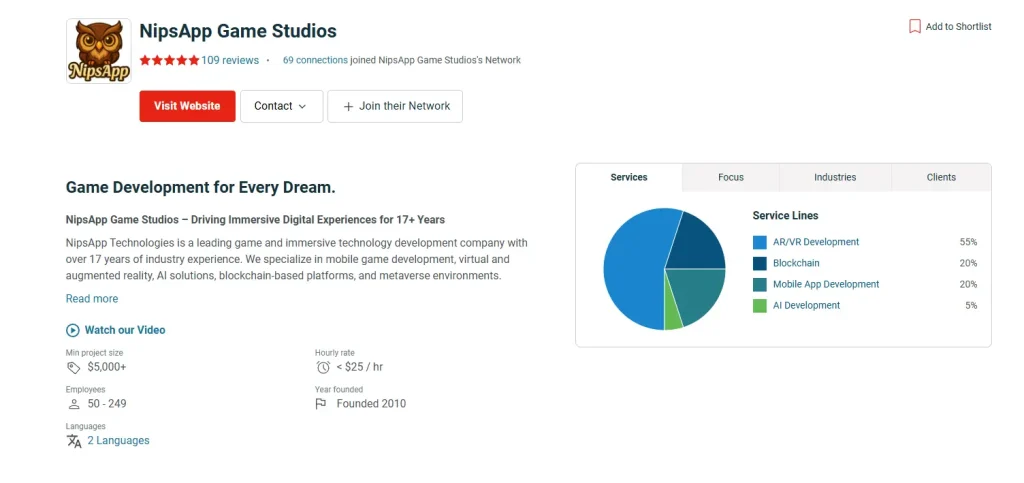Click the price tag icon for min project size

74,367
